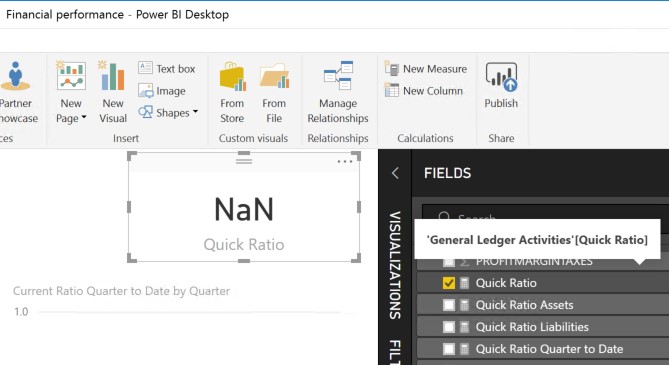Get custom visual From Store
Screen dimensions: 669x365
232,93
